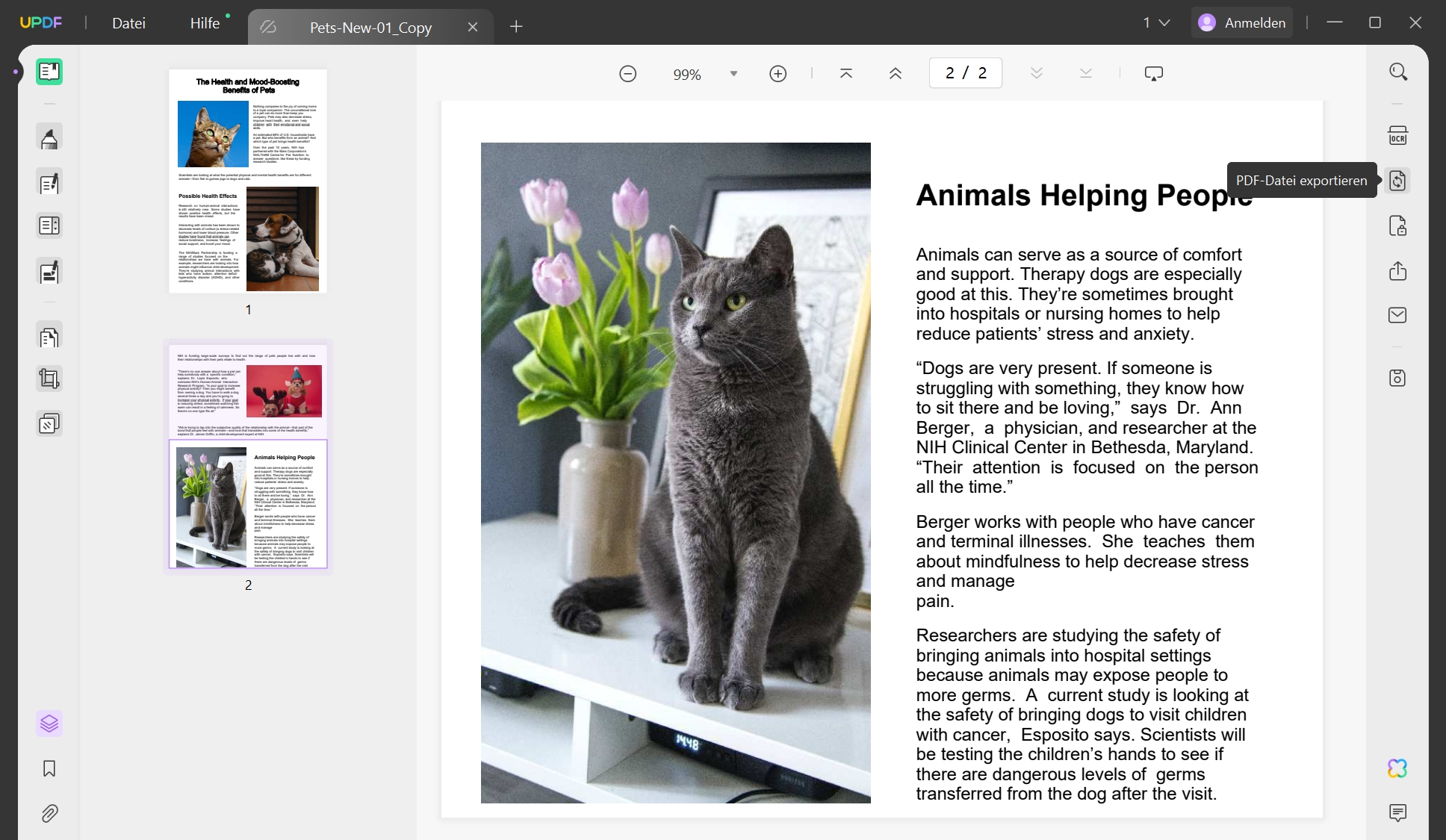Open the Hilfe menu
Screen dimensions: 1446x840
coord(205,23)
